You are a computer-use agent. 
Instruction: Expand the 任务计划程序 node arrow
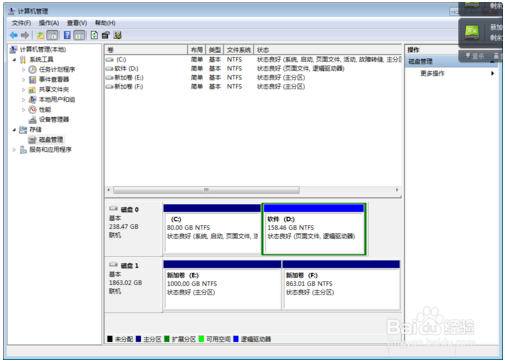[23, 70]
